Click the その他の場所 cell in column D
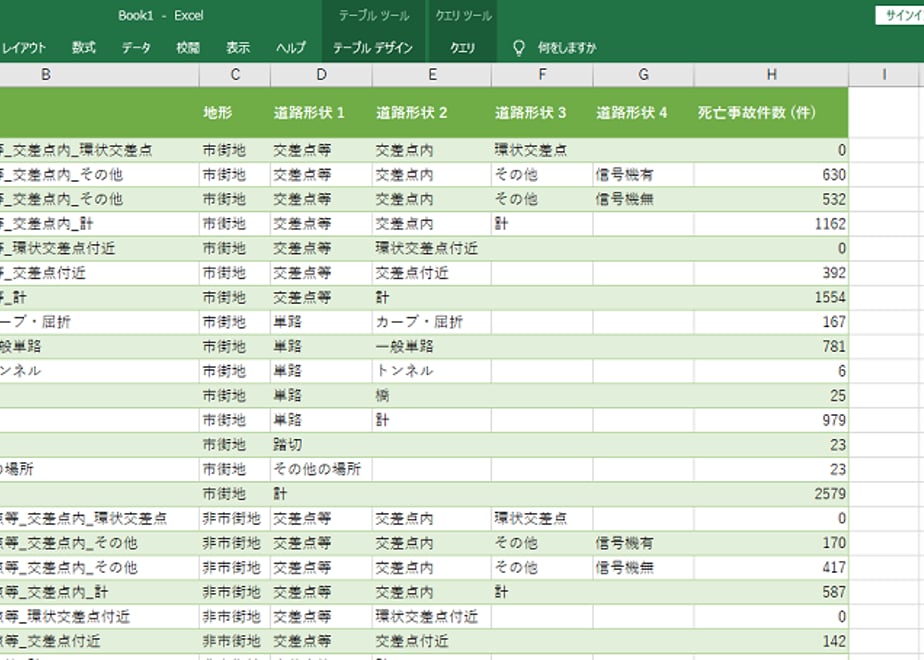Viewport: 924px width, 660px height. click(321, 470)
